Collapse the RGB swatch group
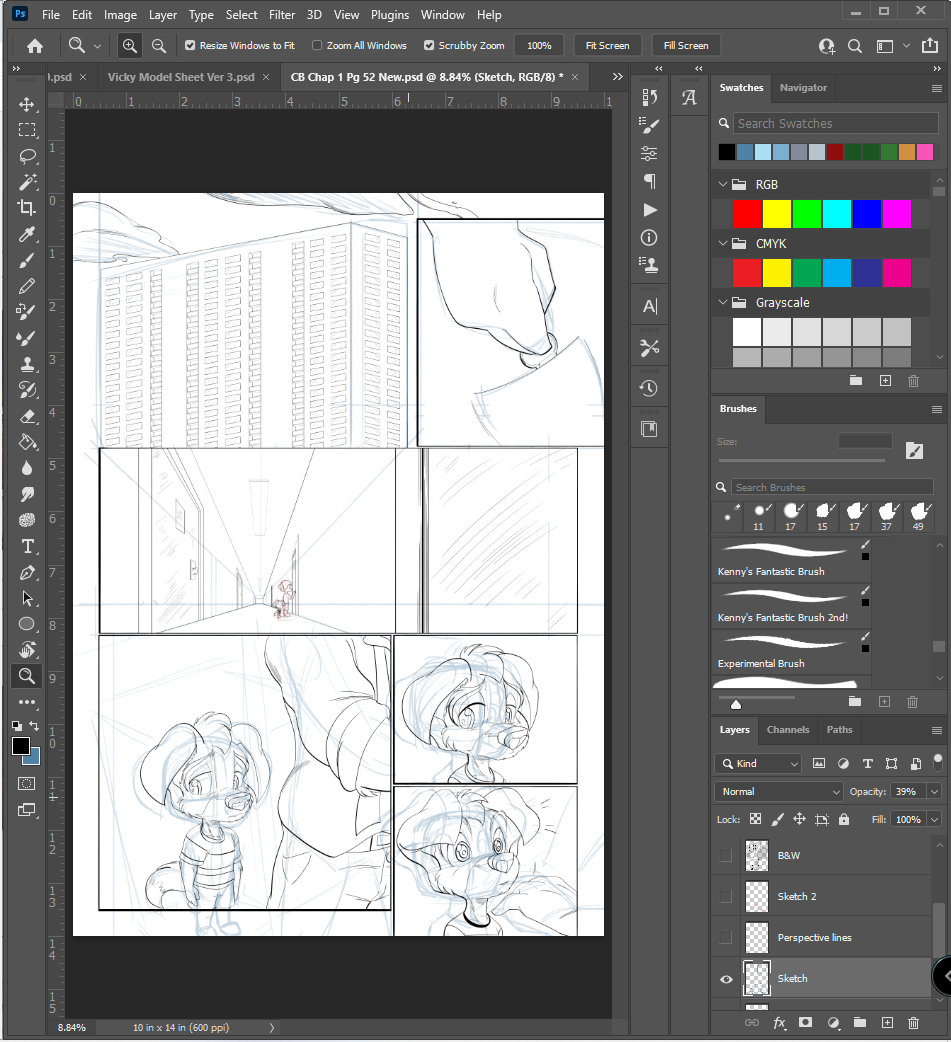 point(723,184)
